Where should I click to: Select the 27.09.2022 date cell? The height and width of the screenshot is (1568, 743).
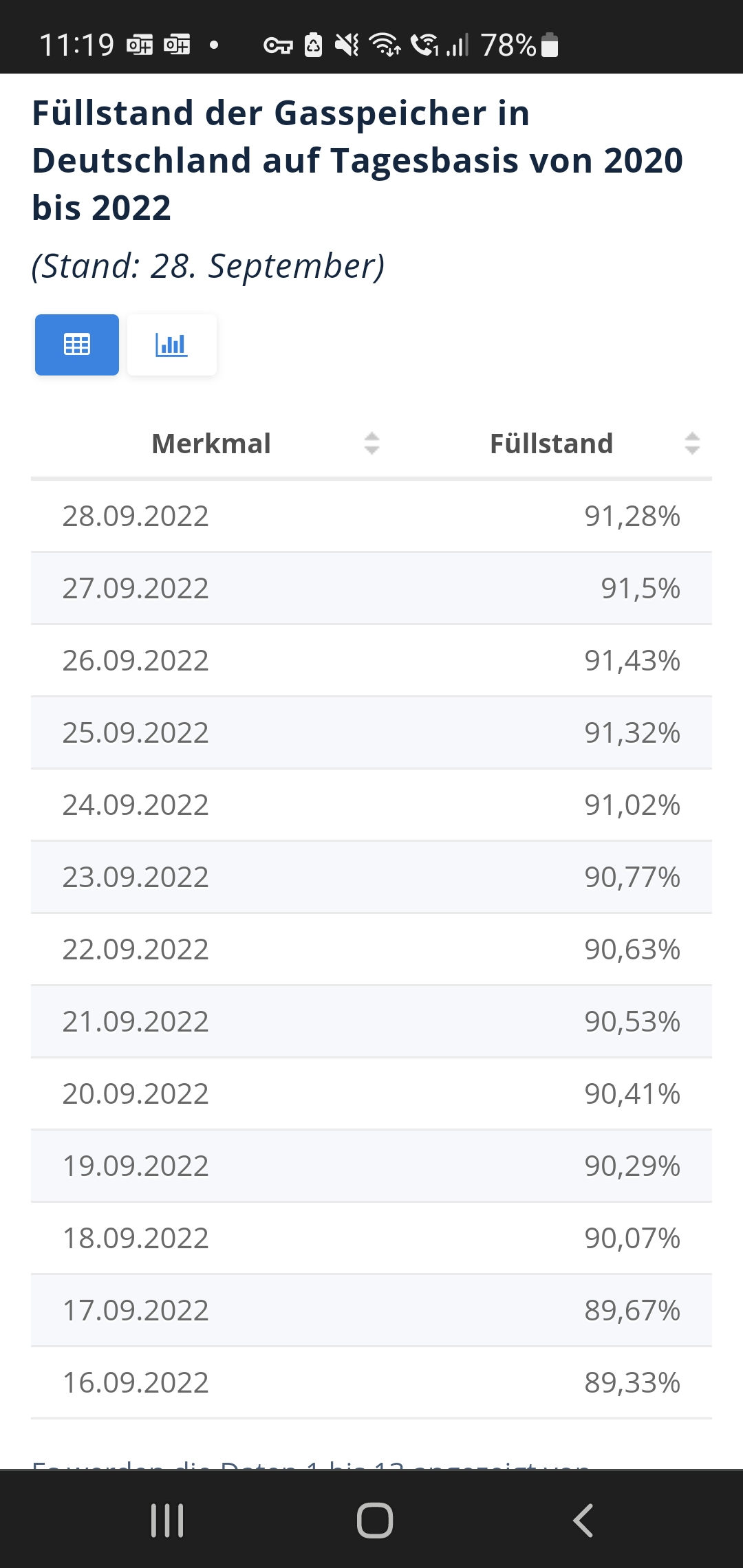(x=136, y=588)
